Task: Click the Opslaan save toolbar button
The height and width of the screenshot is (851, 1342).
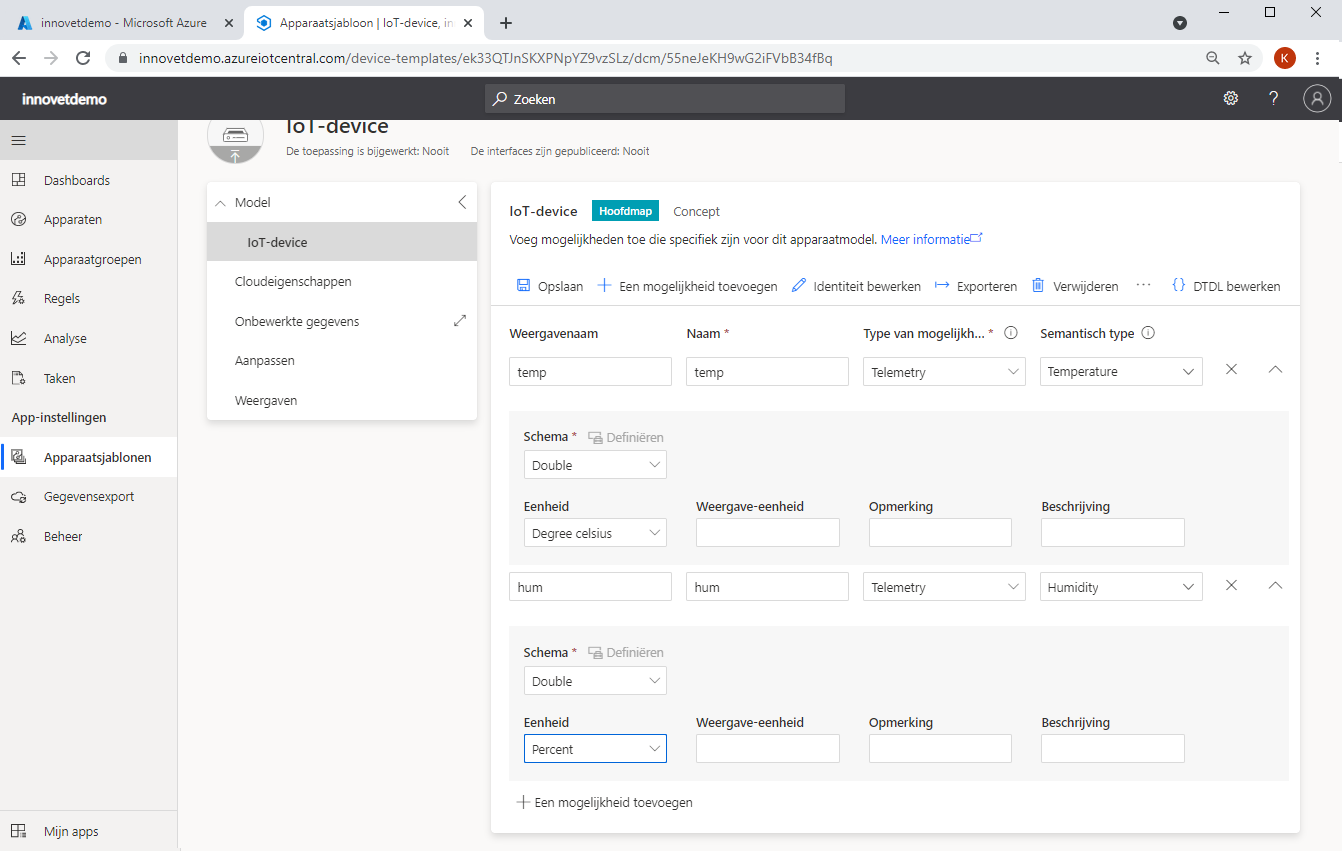Action: click(549, 286)
